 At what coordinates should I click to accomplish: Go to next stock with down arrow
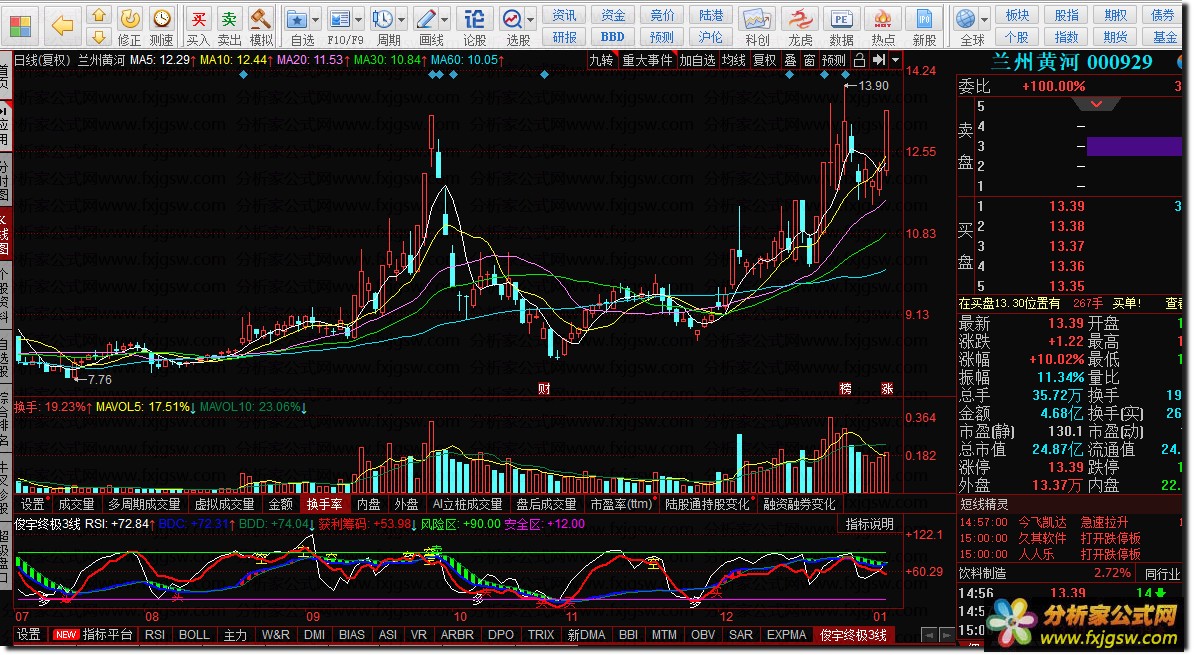click(98, 37)
